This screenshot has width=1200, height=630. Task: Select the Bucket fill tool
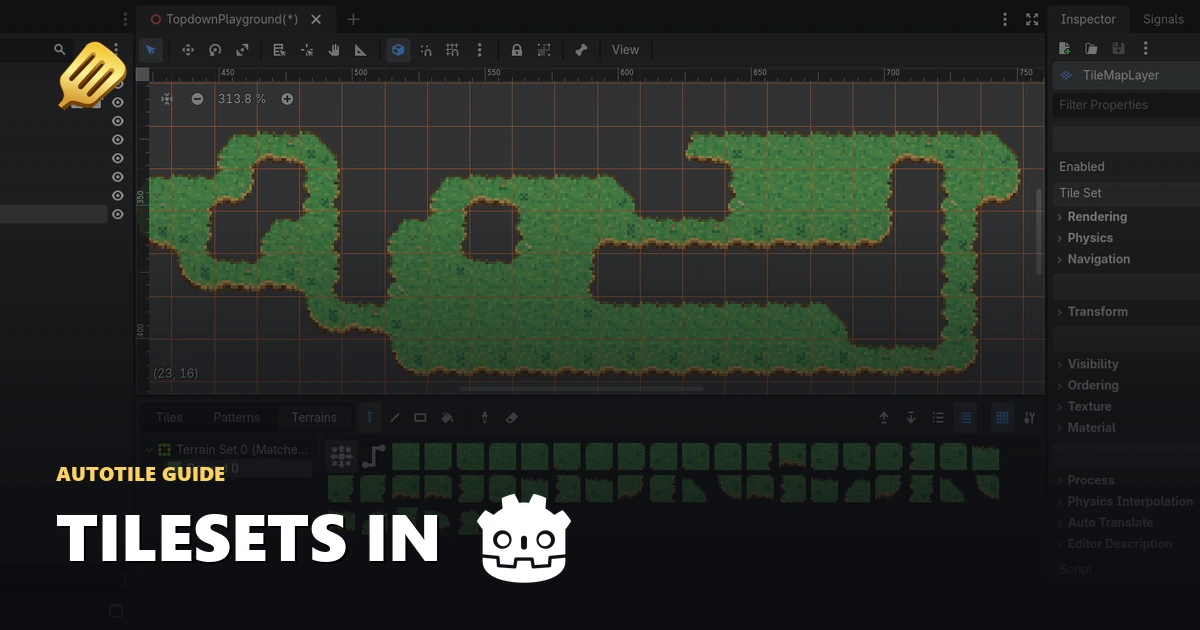point(448,418)
